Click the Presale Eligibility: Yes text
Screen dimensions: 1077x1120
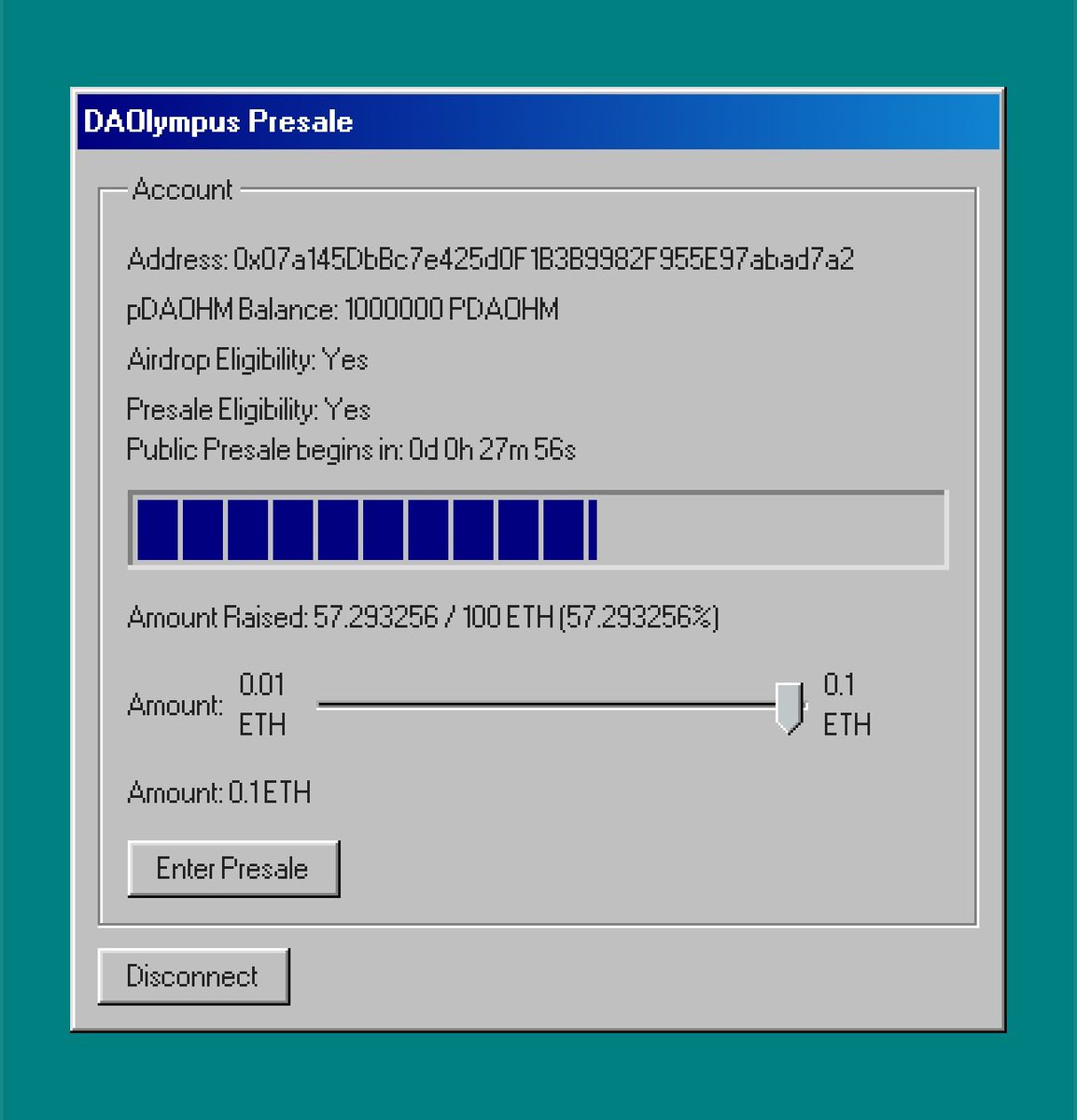[x=248, y=410]
